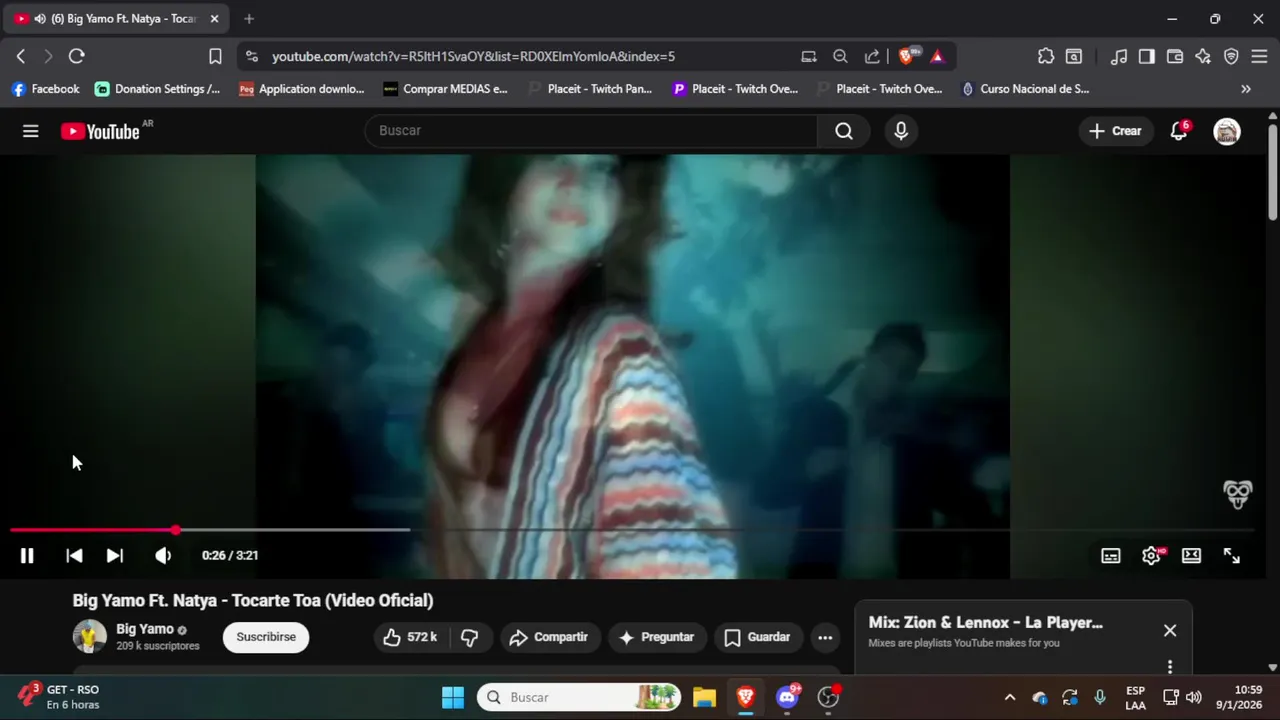The height and width of the screenshot is (720, 1280).
Task: Click in the YouTube Buscar search field
Action: (591, 131)
